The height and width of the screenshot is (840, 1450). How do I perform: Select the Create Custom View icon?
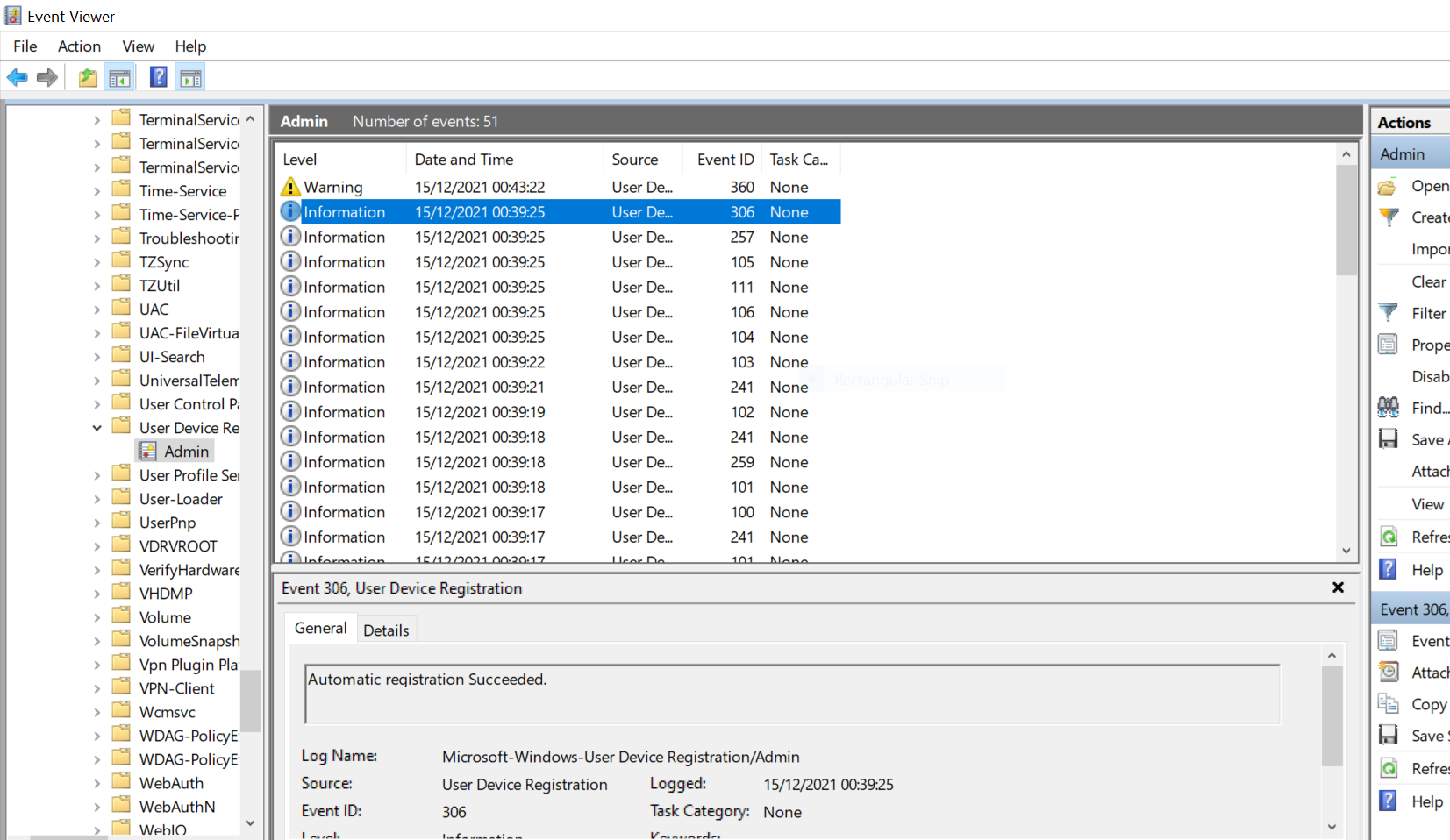(1389, 217)
